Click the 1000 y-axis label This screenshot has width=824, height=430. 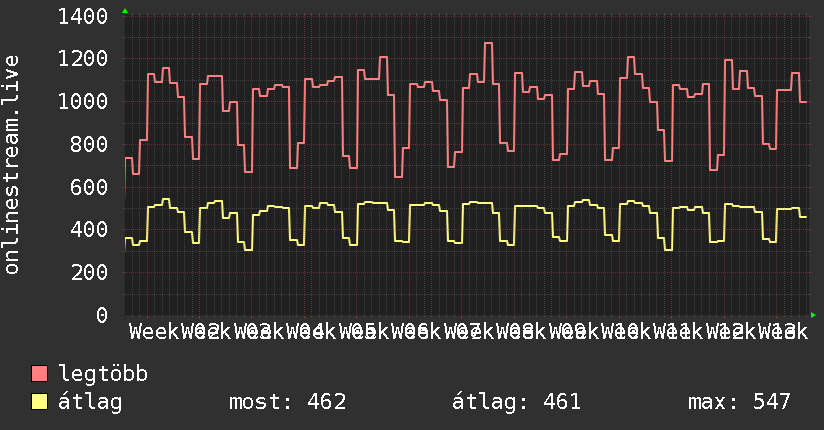[83, 101]
